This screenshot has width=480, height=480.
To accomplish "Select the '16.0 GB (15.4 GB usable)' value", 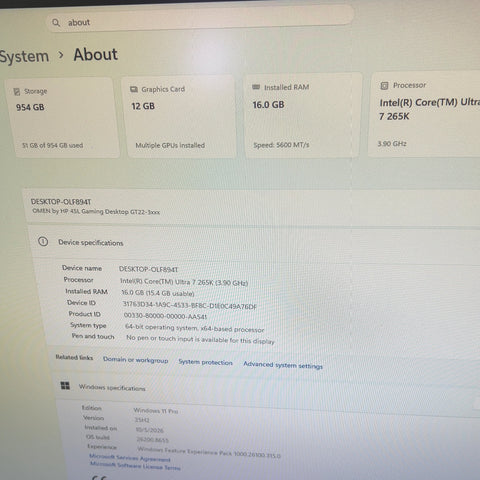I will 158,293.
